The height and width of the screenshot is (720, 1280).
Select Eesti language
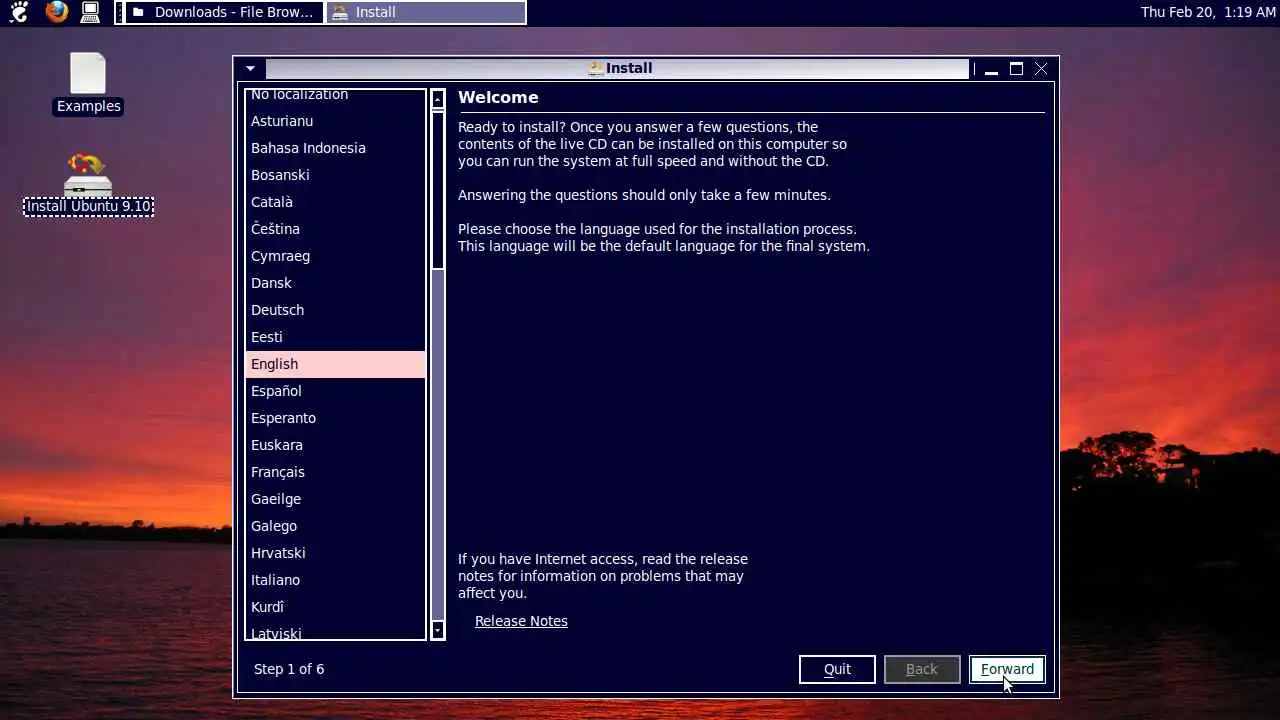click(336, 337)
